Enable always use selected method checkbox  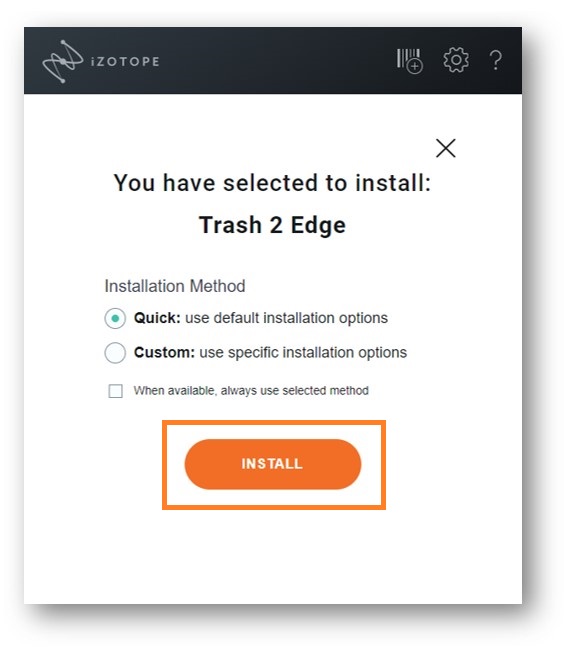115,391
